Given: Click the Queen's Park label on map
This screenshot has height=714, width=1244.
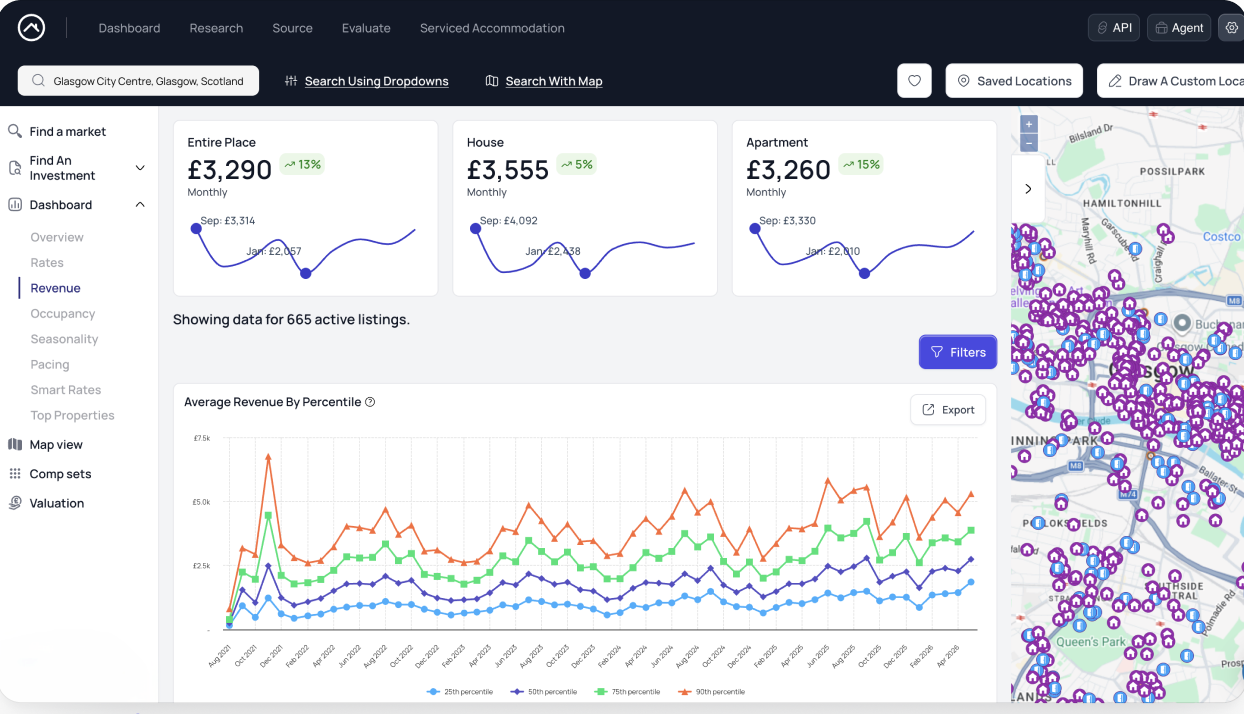Looking at the screenshot, I should click(1091, 642).
